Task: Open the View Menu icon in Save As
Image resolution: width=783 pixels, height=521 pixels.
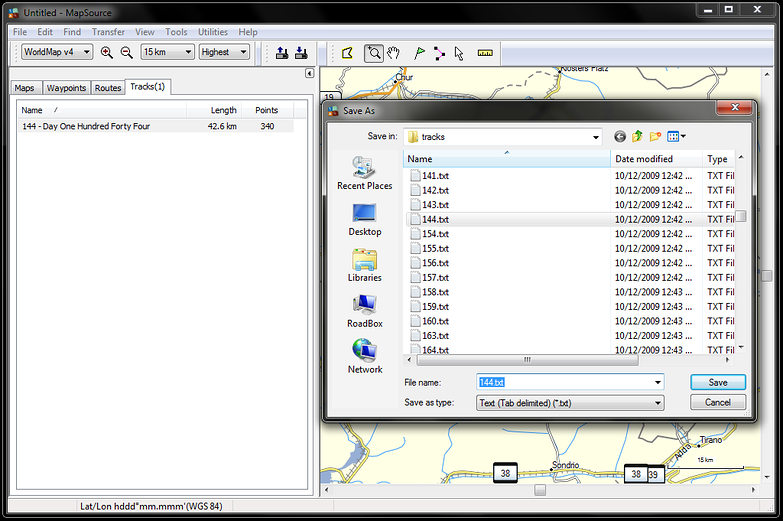Action: click(x=676, y=136)
